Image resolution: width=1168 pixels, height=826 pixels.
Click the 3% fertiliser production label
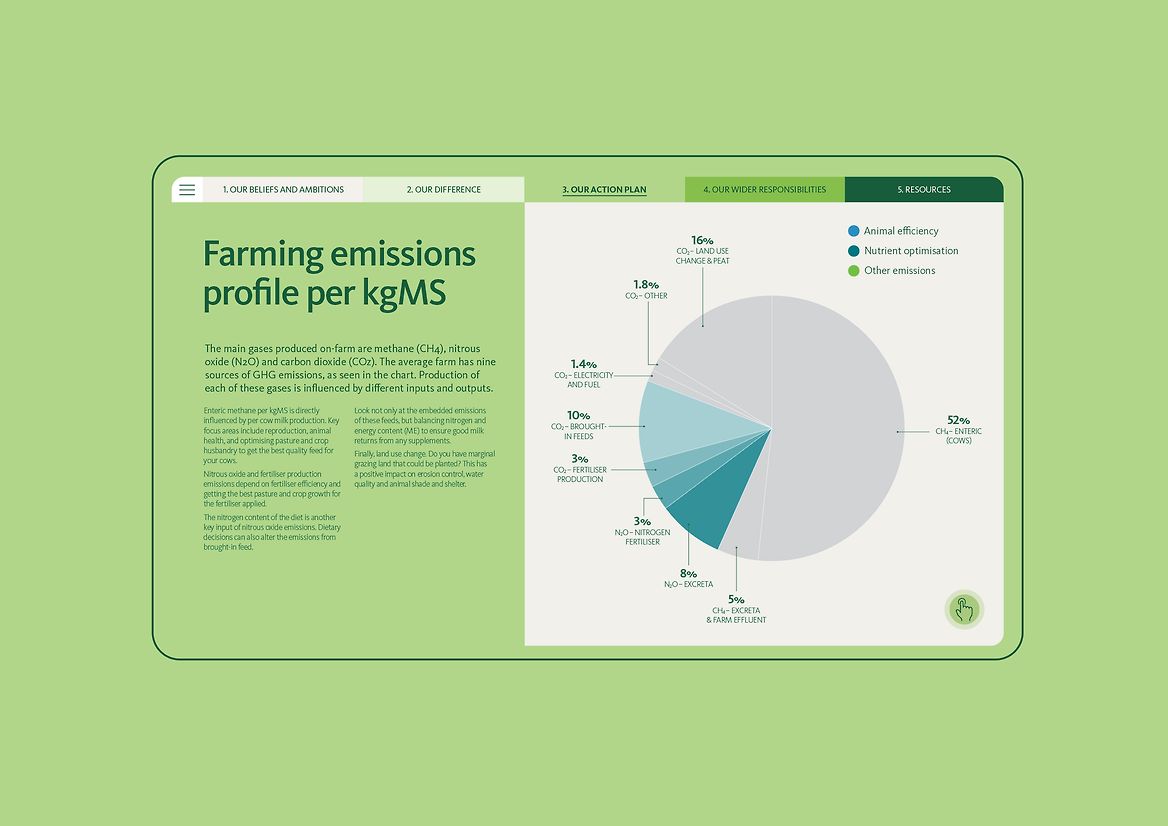(580, 469)
